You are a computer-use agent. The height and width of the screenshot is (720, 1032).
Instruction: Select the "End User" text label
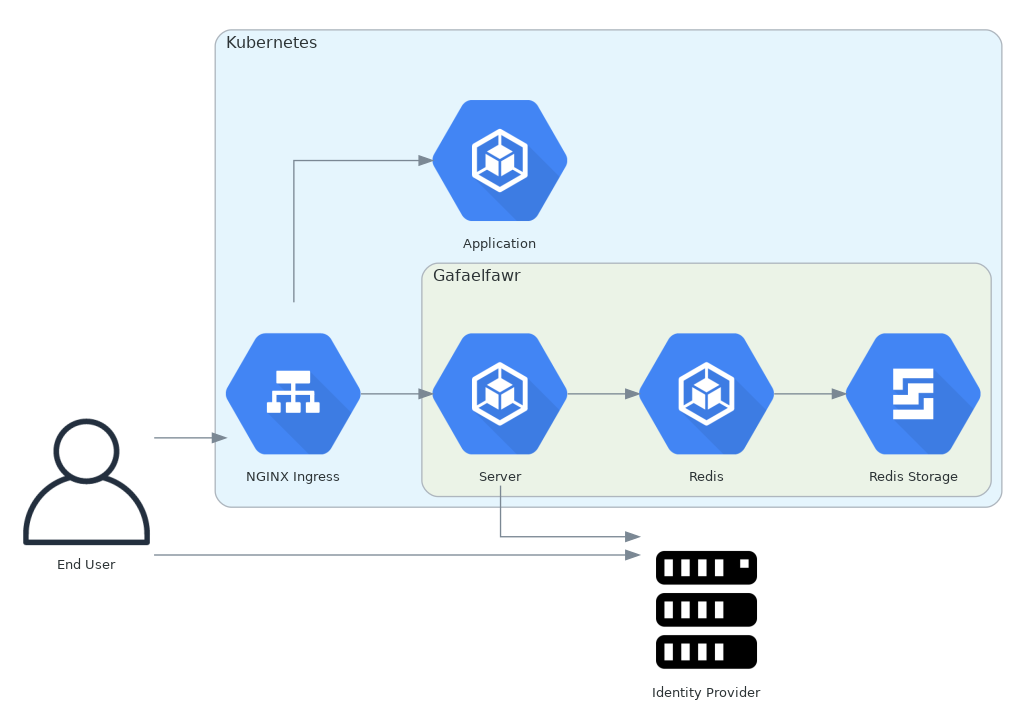(x=86, y=565)
